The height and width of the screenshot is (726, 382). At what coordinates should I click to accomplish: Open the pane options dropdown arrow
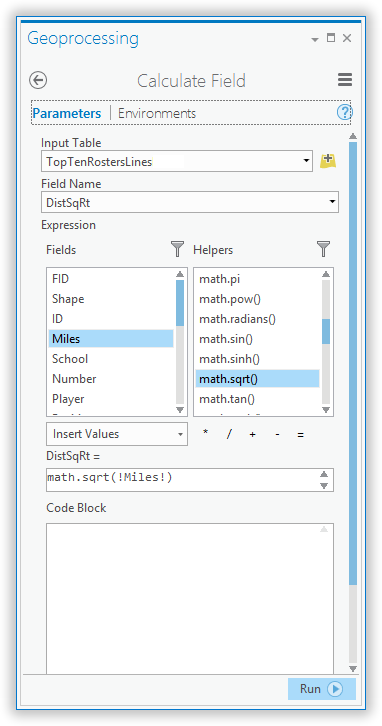pos(315,39)
